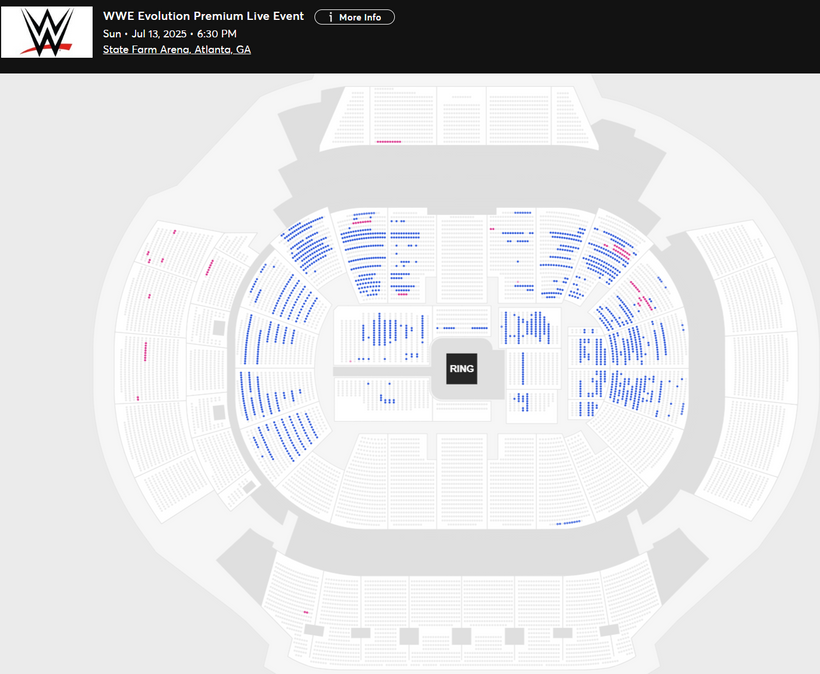Image resolution: width=820 pixels, height=674 pixels.
Task: Select floor section left of the ring
Action: 385,340
